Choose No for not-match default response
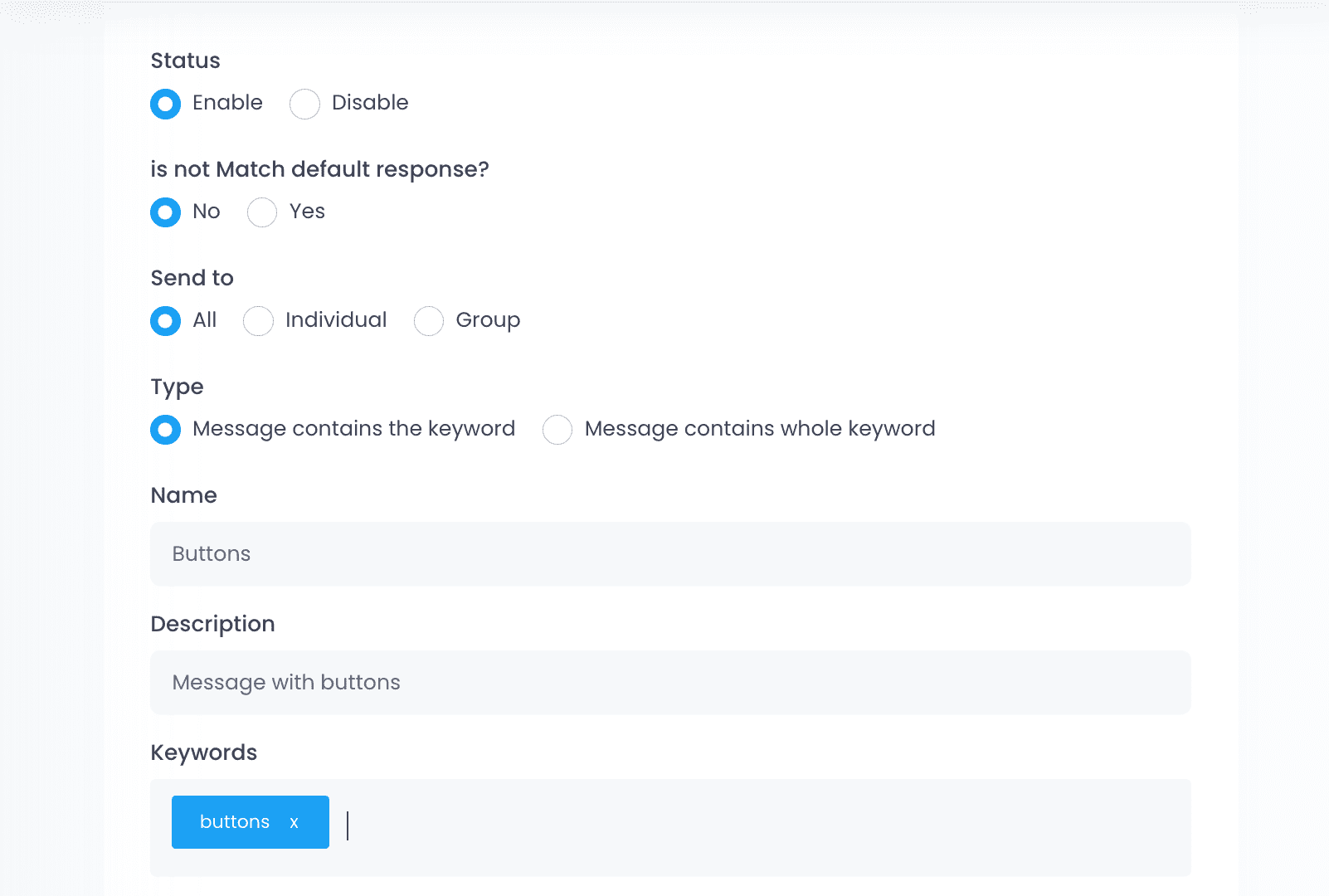Screen dimensions: 1329x896 click(x=166, y=212)
